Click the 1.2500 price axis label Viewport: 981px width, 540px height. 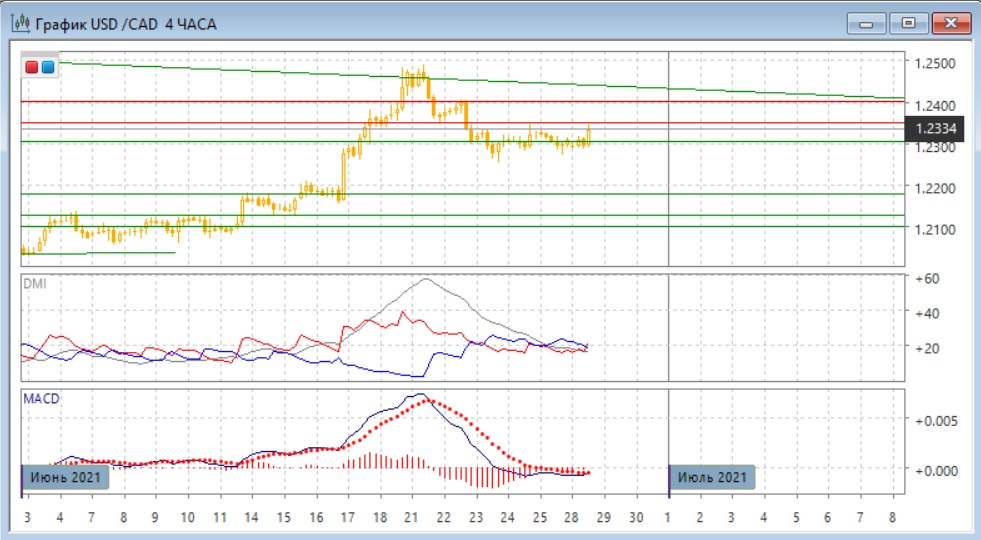tap(935, 64)
